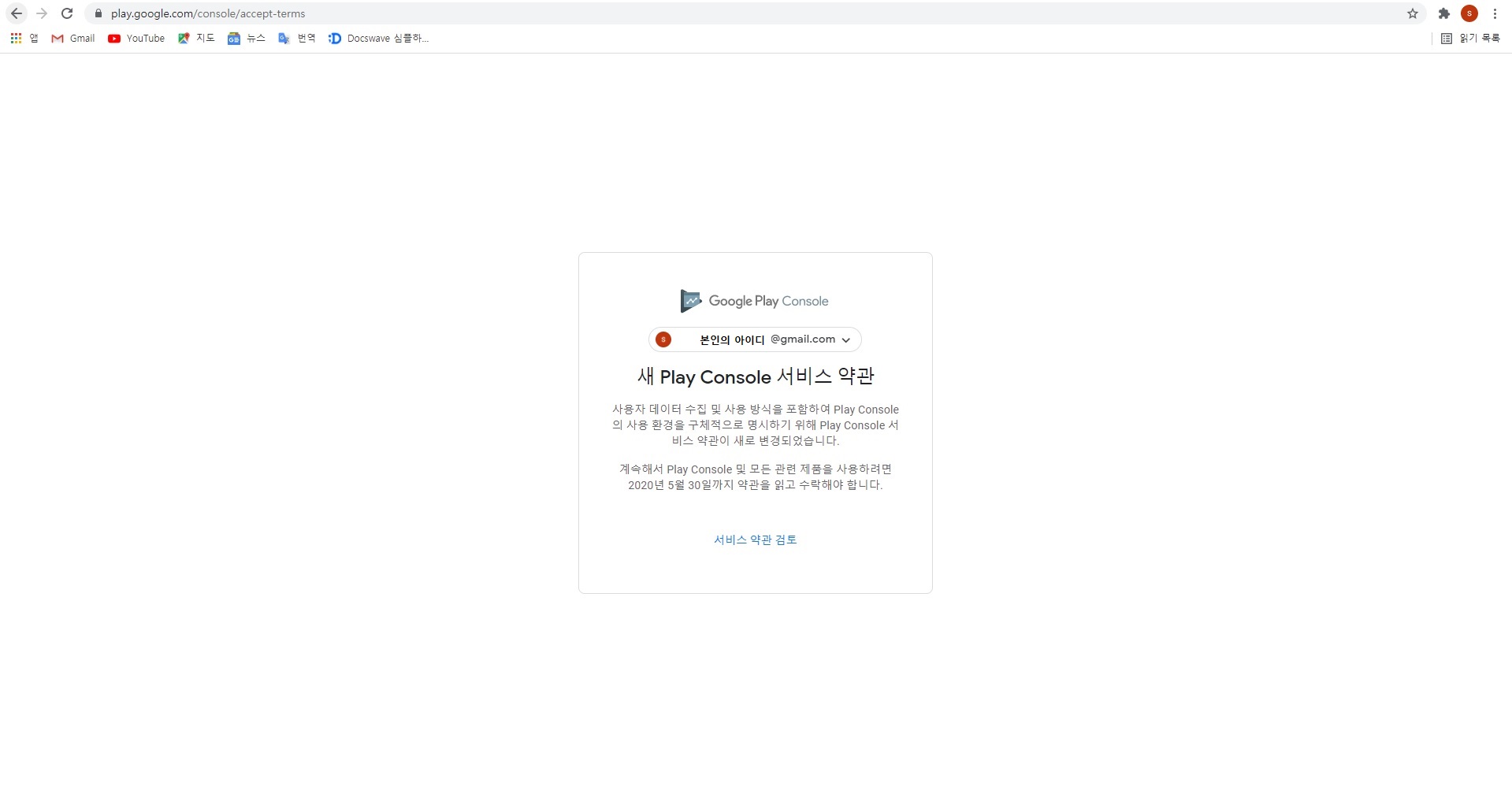Open the 번역 translate bookmark
Viewport: 1512px width, 790px height.
point(297,38)
